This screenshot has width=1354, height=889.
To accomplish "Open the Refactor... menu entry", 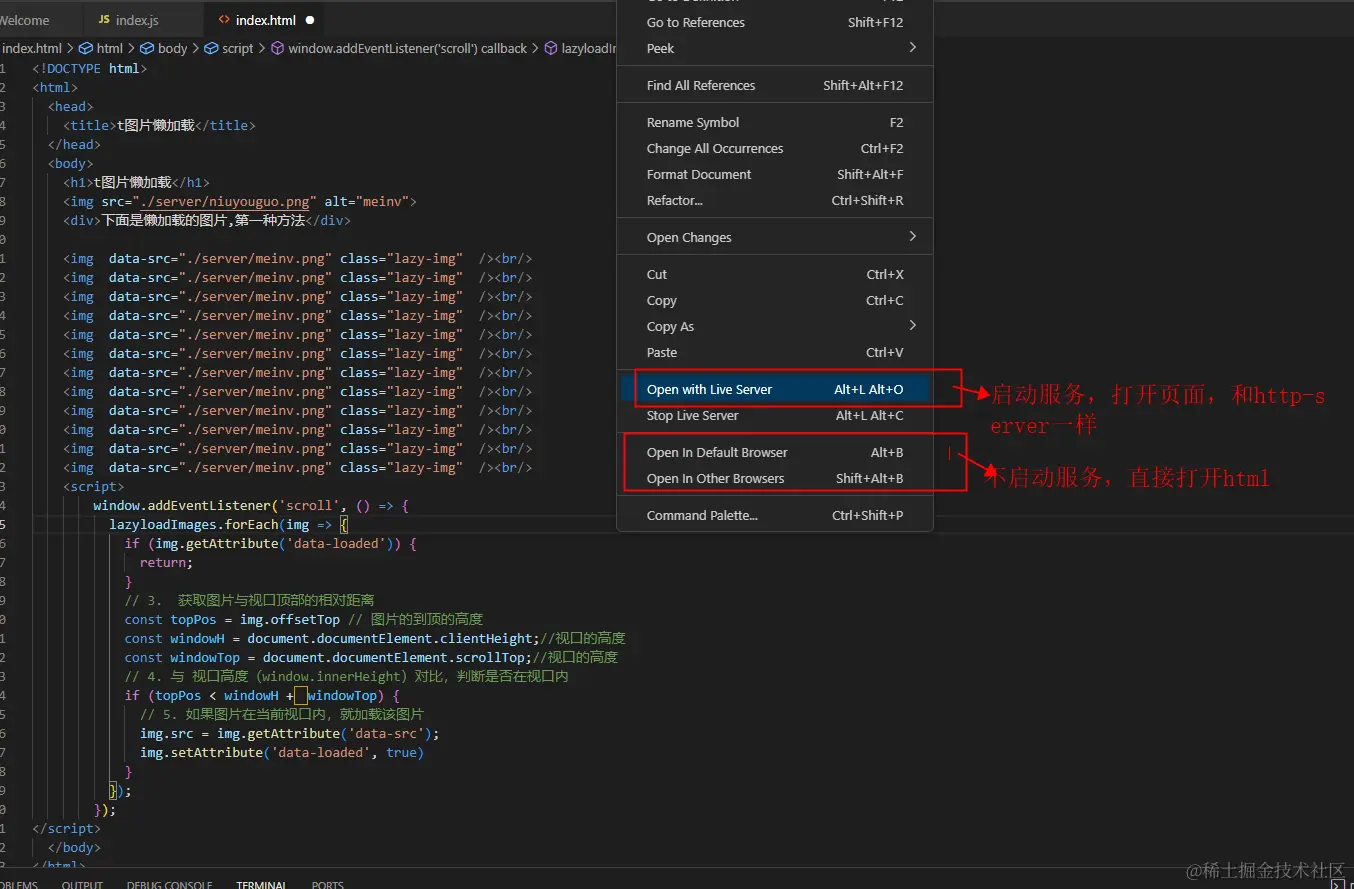I will click(775, 200).
